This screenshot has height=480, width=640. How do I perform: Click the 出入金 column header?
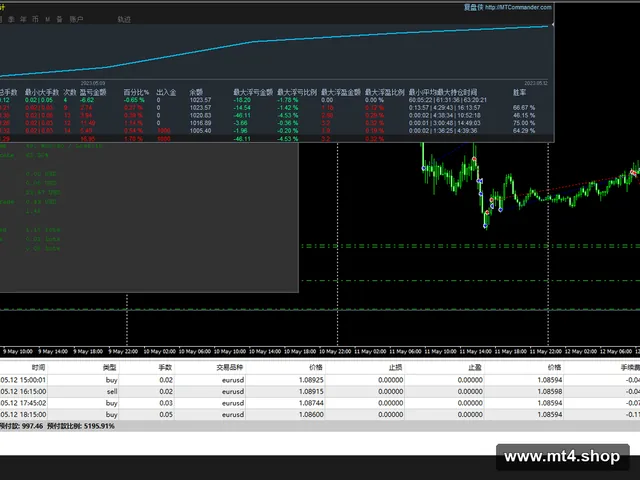(166, 92)
